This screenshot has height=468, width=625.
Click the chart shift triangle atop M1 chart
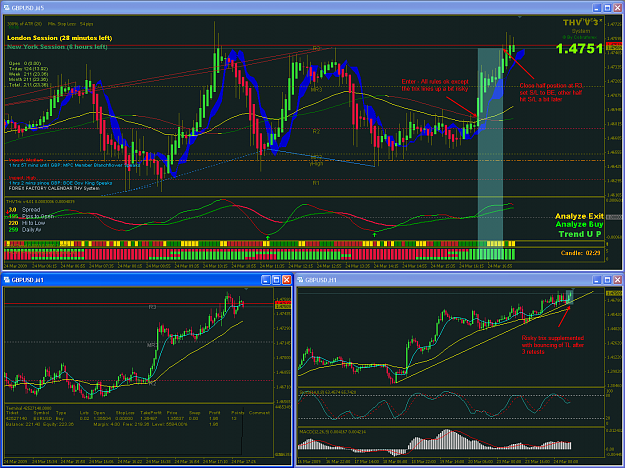coord(246,289)
